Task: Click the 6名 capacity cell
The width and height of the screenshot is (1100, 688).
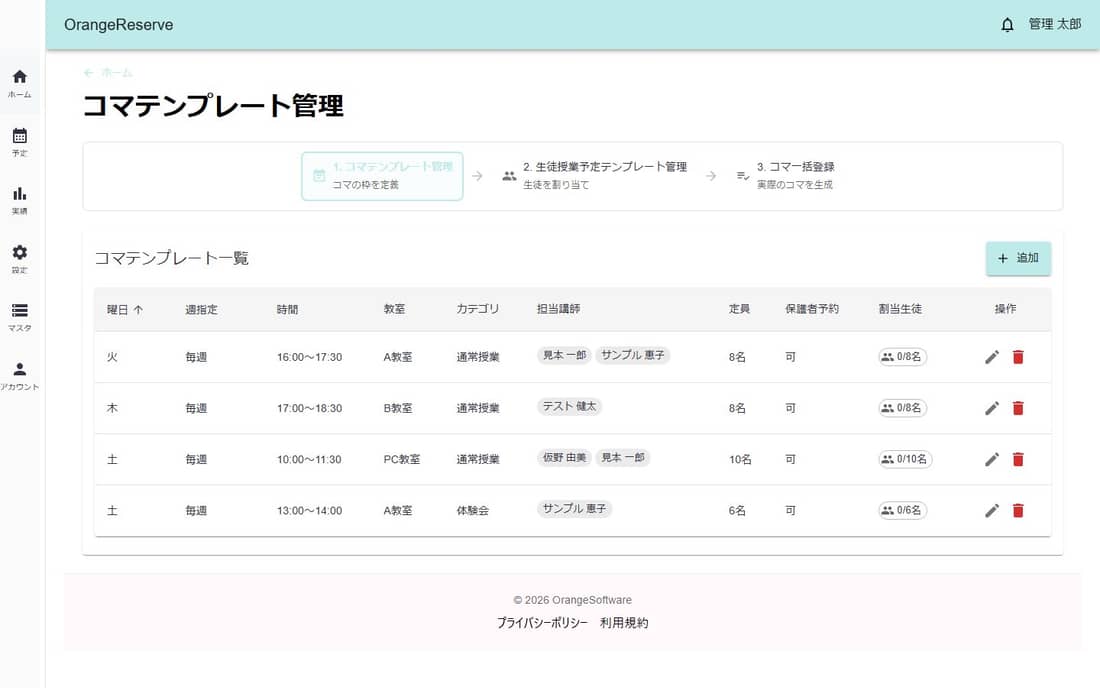Action: (x=737, y=511)
